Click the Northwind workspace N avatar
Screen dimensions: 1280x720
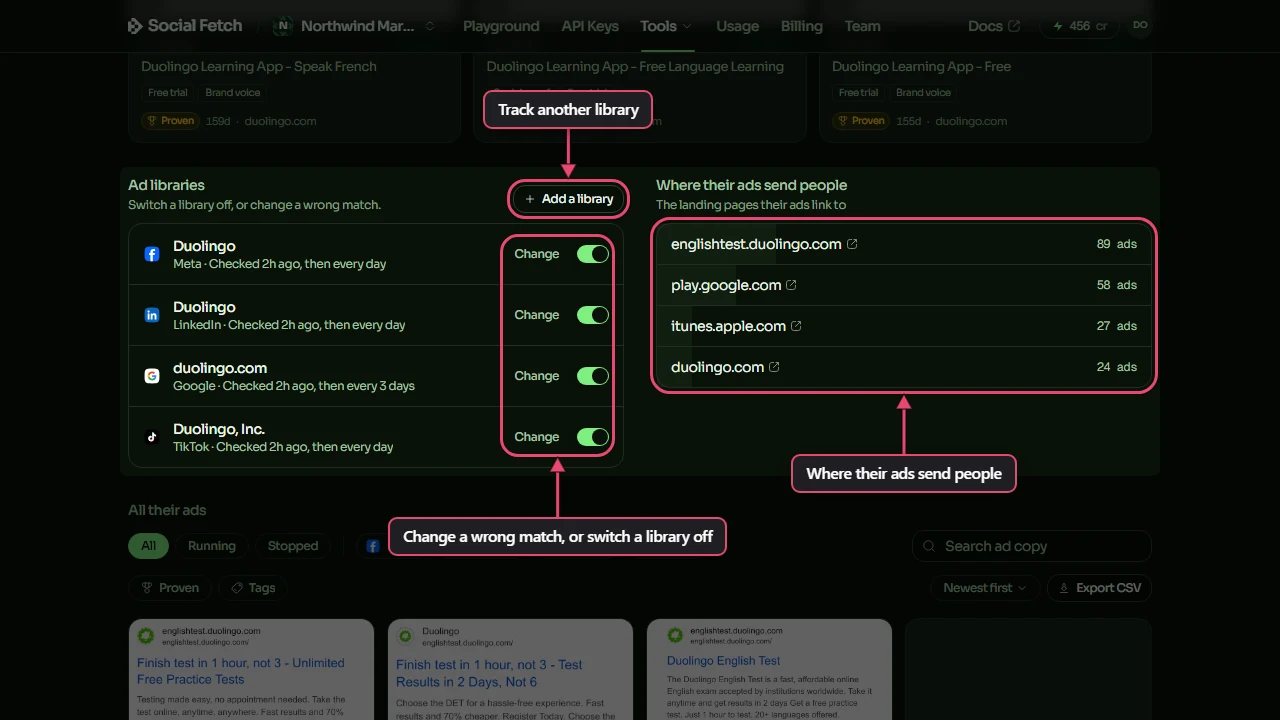(x=283, y=26)
